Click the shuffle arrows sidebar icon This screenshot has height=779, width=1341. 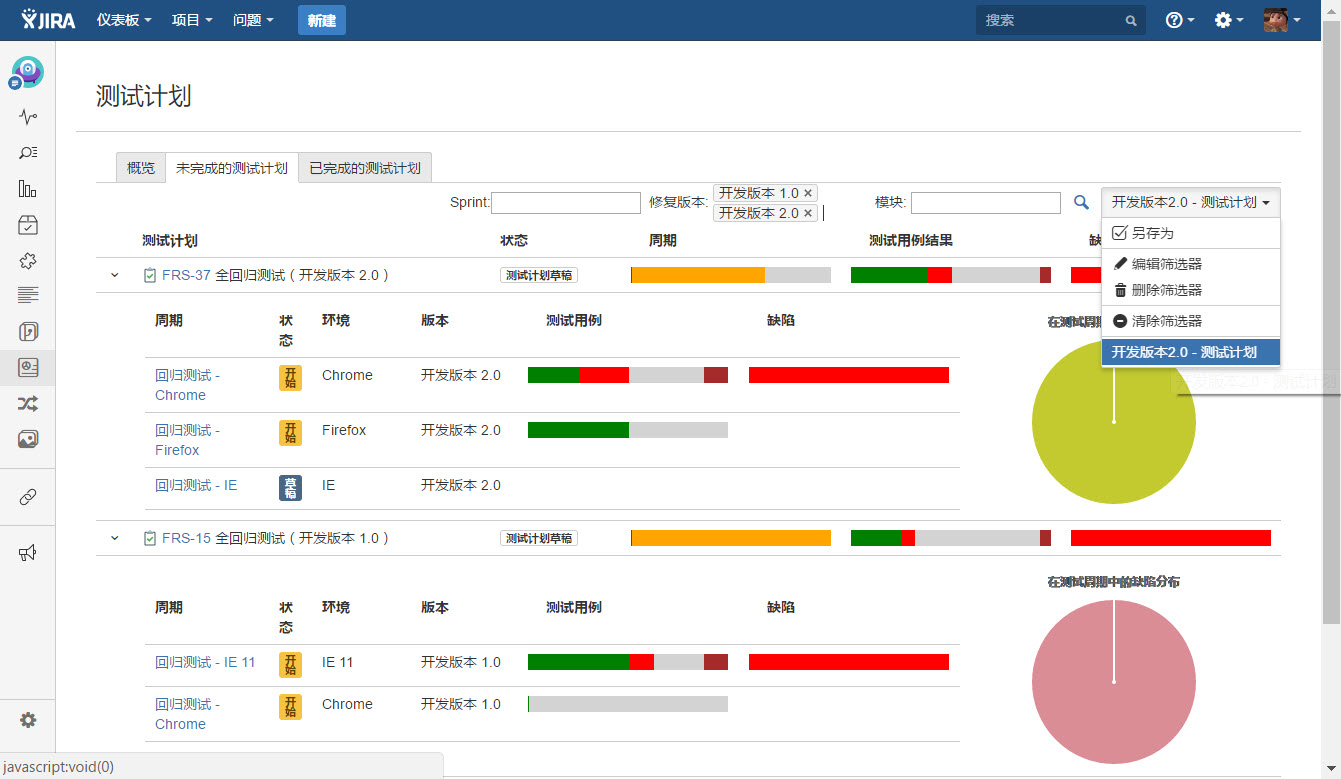28,403
